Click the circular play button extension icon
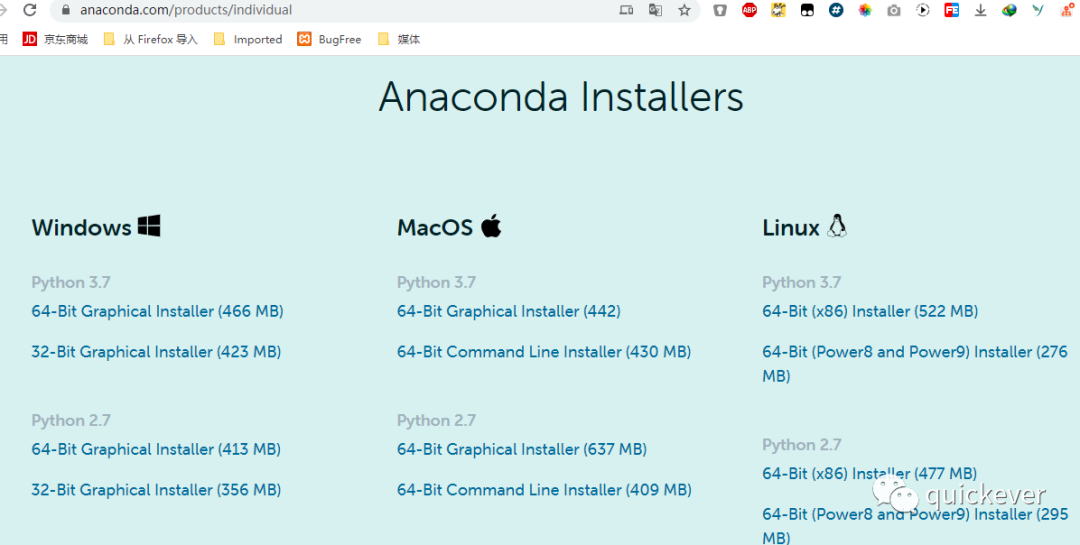Image resolution: width=1080 pixels, height=545 pixels. point(923,10)
